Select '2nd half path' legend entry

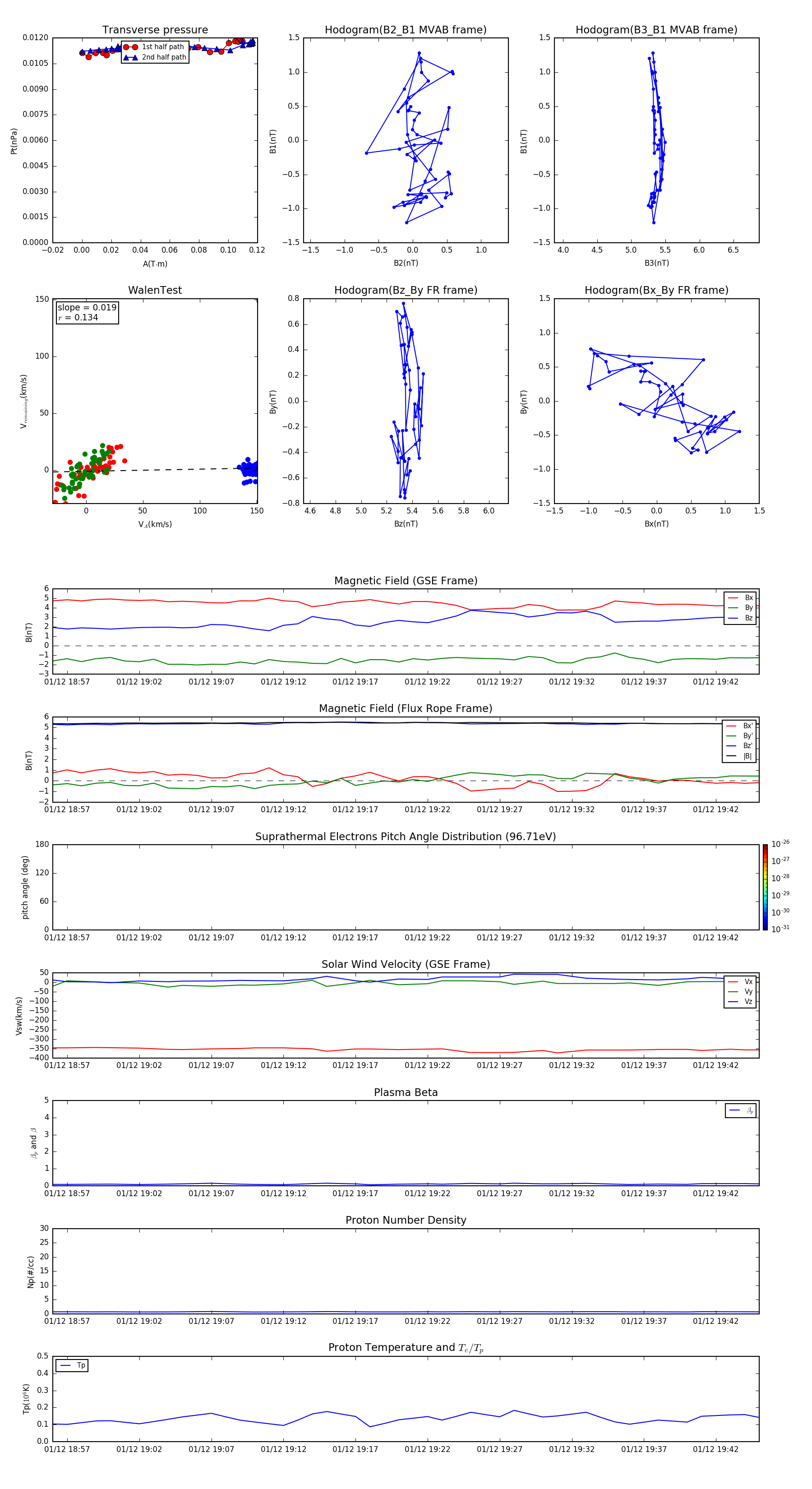tap(155, 57)
